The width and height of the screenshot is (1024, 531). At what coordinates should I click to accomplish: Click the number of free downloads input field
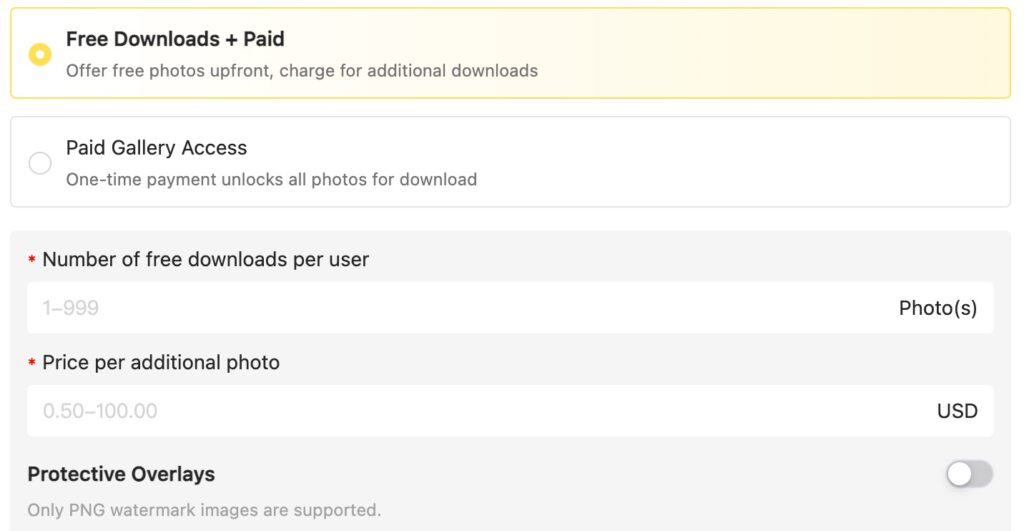[450, 308]
